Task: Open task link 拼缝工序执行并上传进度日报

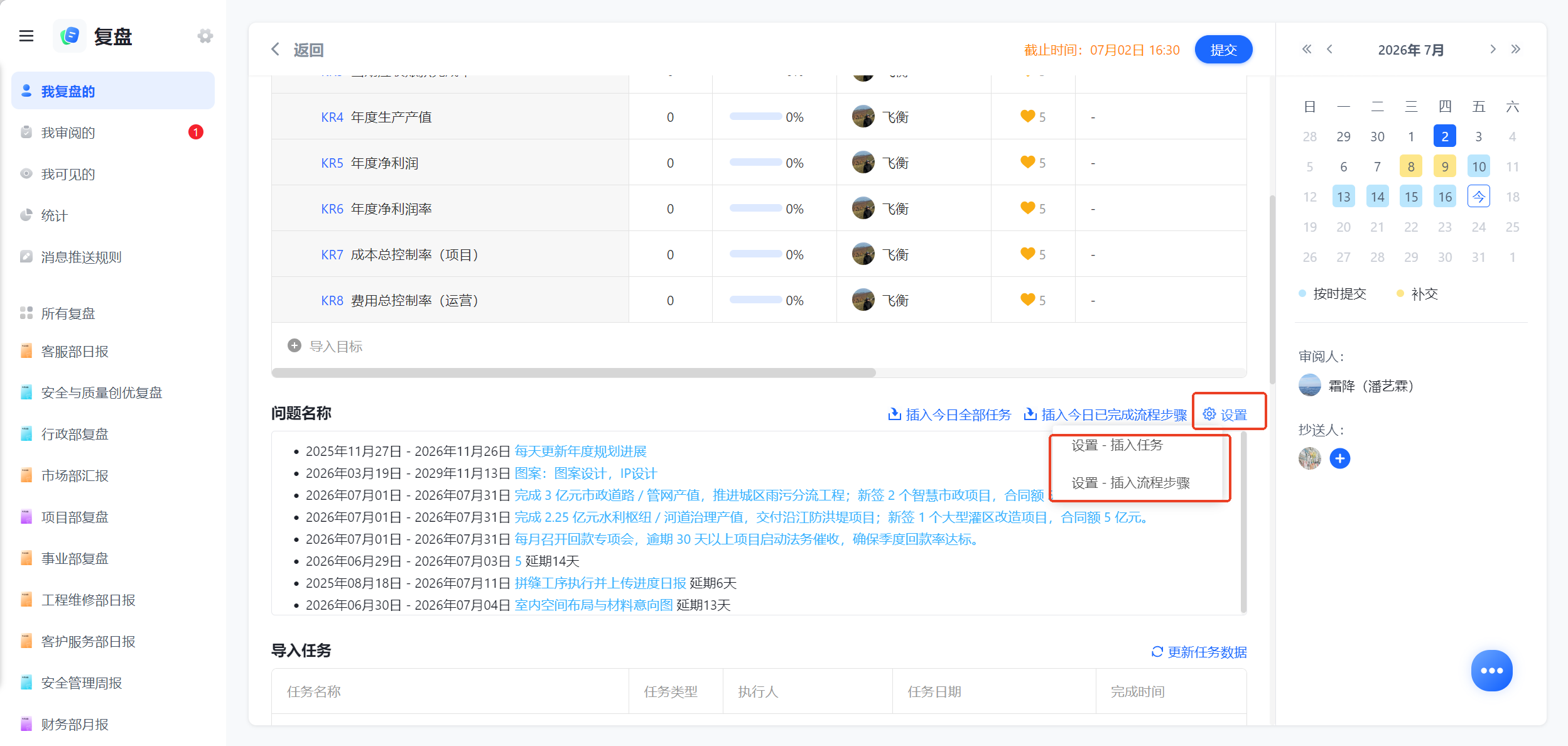Action: (x=600, y=583)
